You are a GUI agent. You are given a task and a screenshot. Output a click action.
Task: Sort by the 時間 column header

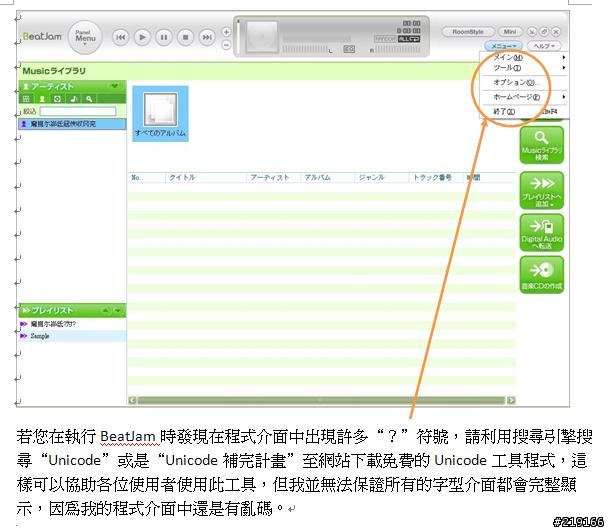click(x=489, y=177)
